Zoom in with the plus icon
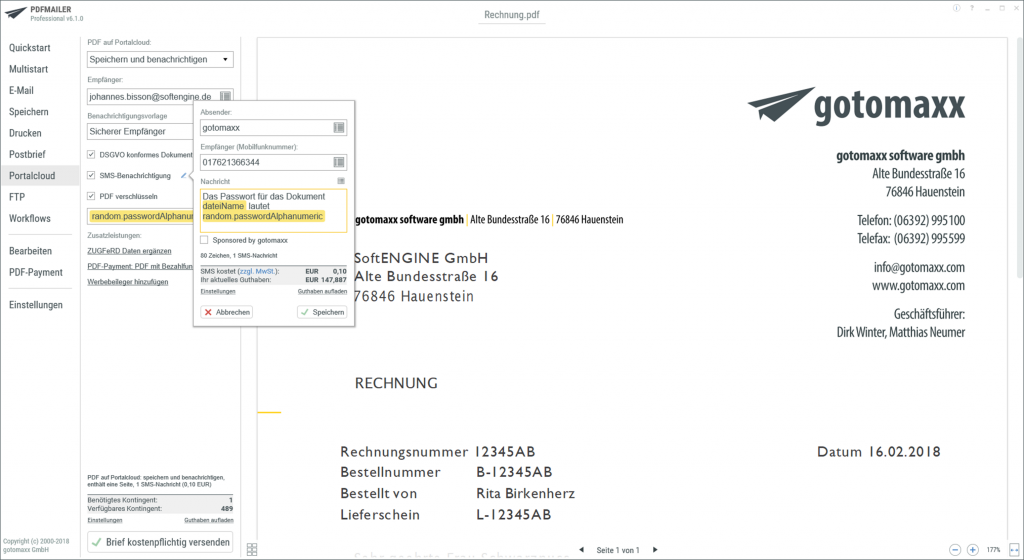This screenshot has height=560, width=1024. click(x=972, y=550)
